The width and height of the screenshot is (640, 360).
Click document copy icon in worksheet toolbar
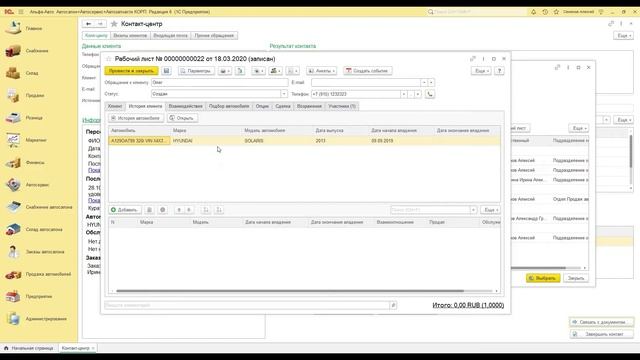tap(240, 71)
